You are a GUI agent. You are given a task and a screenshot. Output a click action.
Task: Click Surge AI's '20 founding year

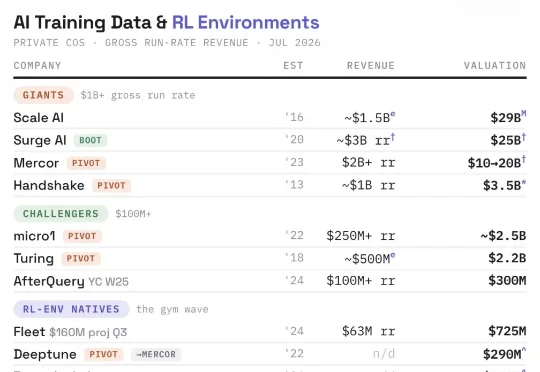click(294, 140)
